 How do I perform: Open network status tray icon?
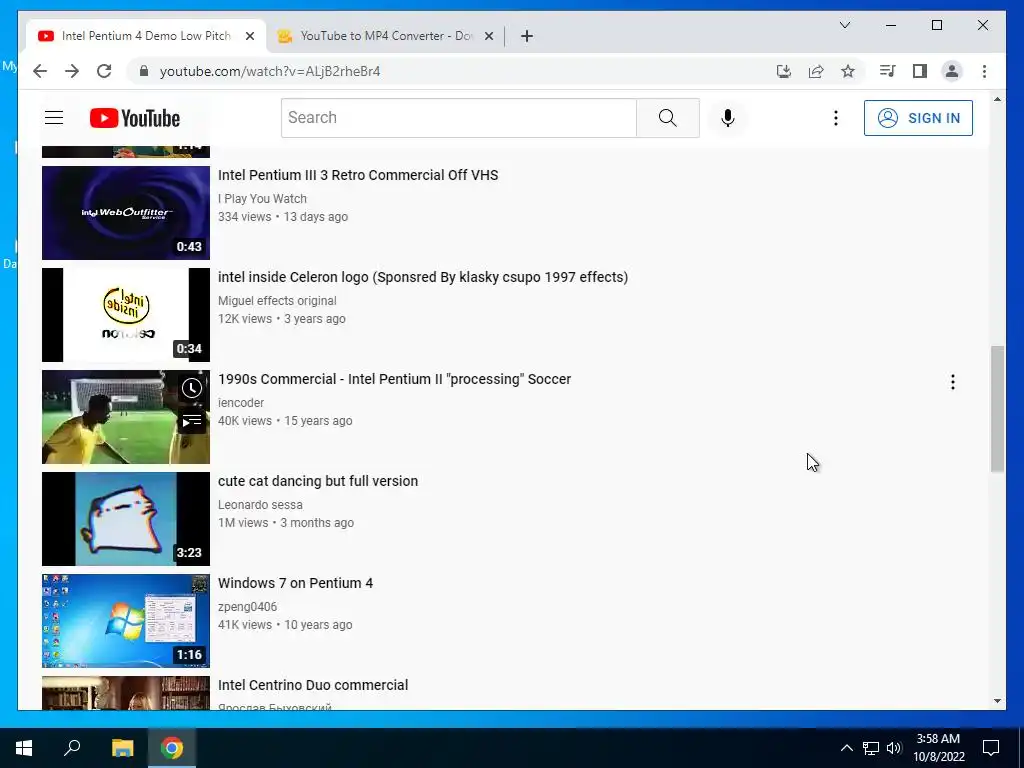871,748
